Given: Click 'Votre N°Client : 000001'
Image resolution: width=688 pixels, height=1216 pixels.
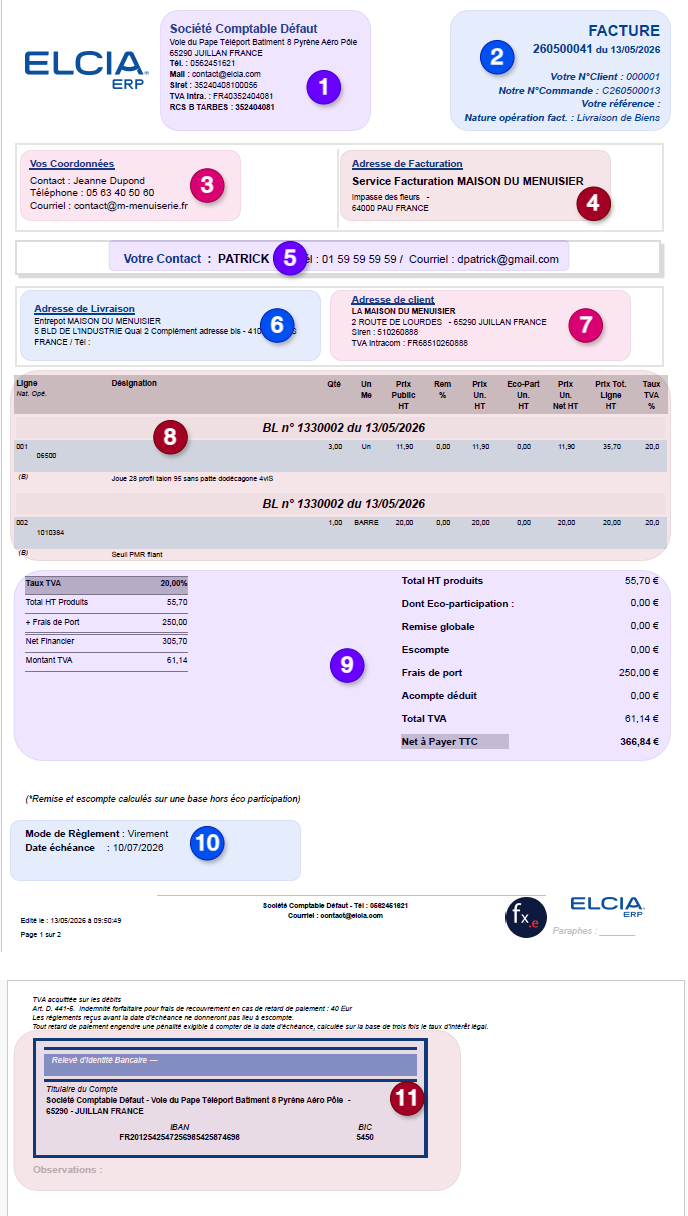Looking at the screenshot, I should [x=605, y=76].
